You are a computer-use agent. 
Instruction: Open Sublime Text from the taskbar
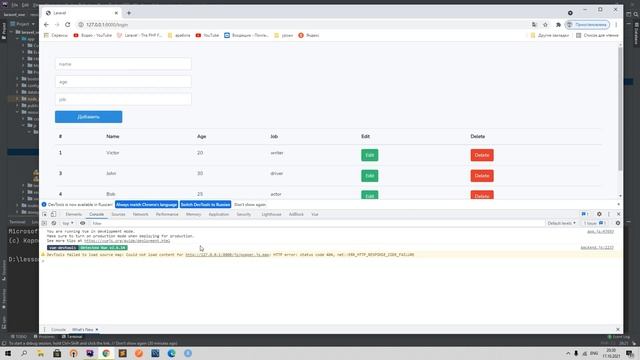(122, 353)
